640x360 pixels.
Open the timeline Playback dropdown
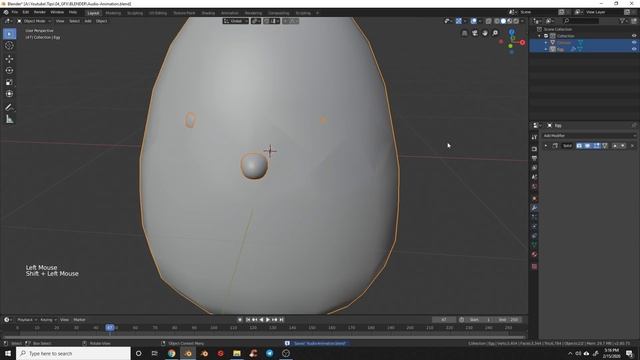point(27,320)
